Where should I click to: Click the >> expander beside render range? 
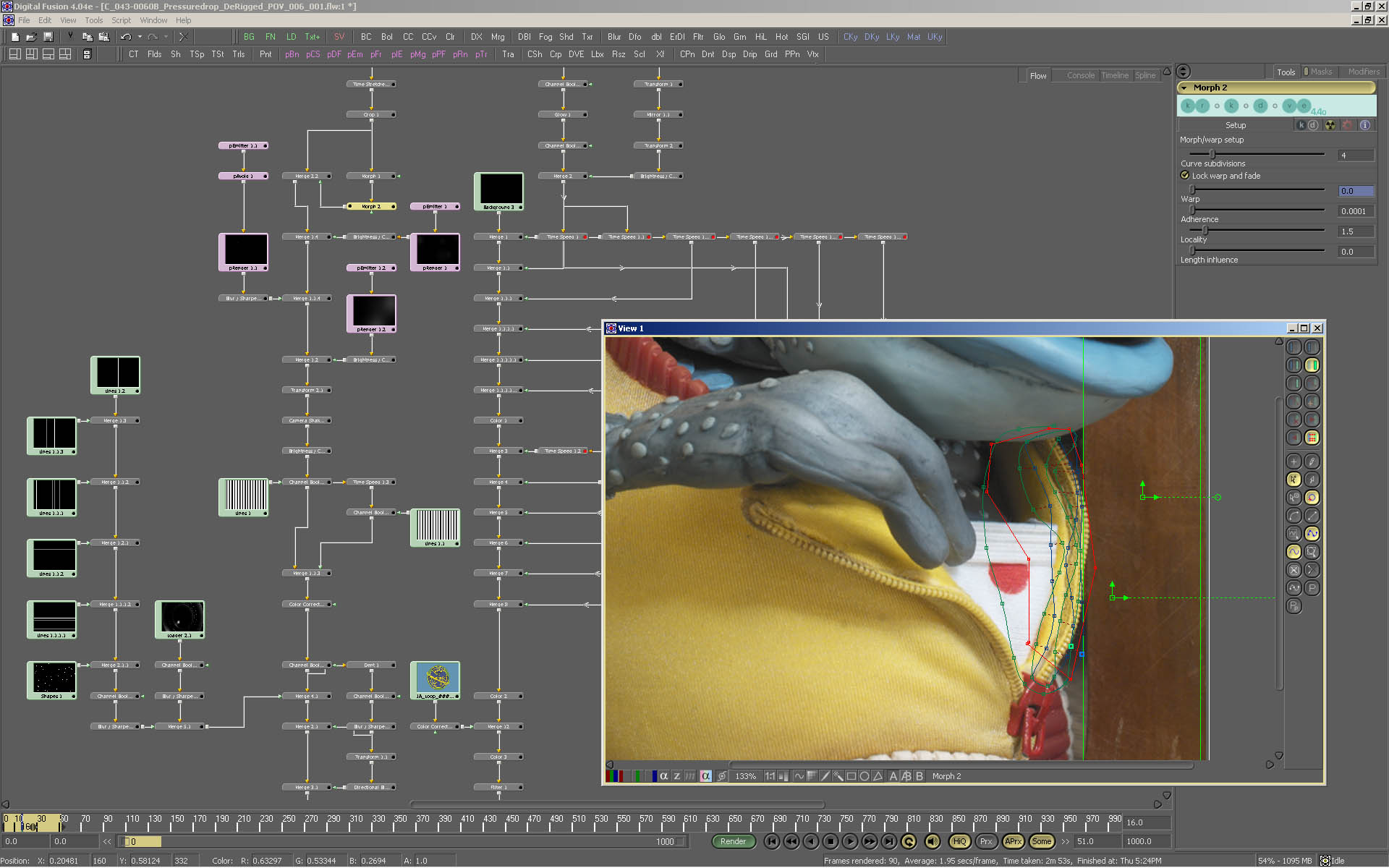pos(1065,841)
